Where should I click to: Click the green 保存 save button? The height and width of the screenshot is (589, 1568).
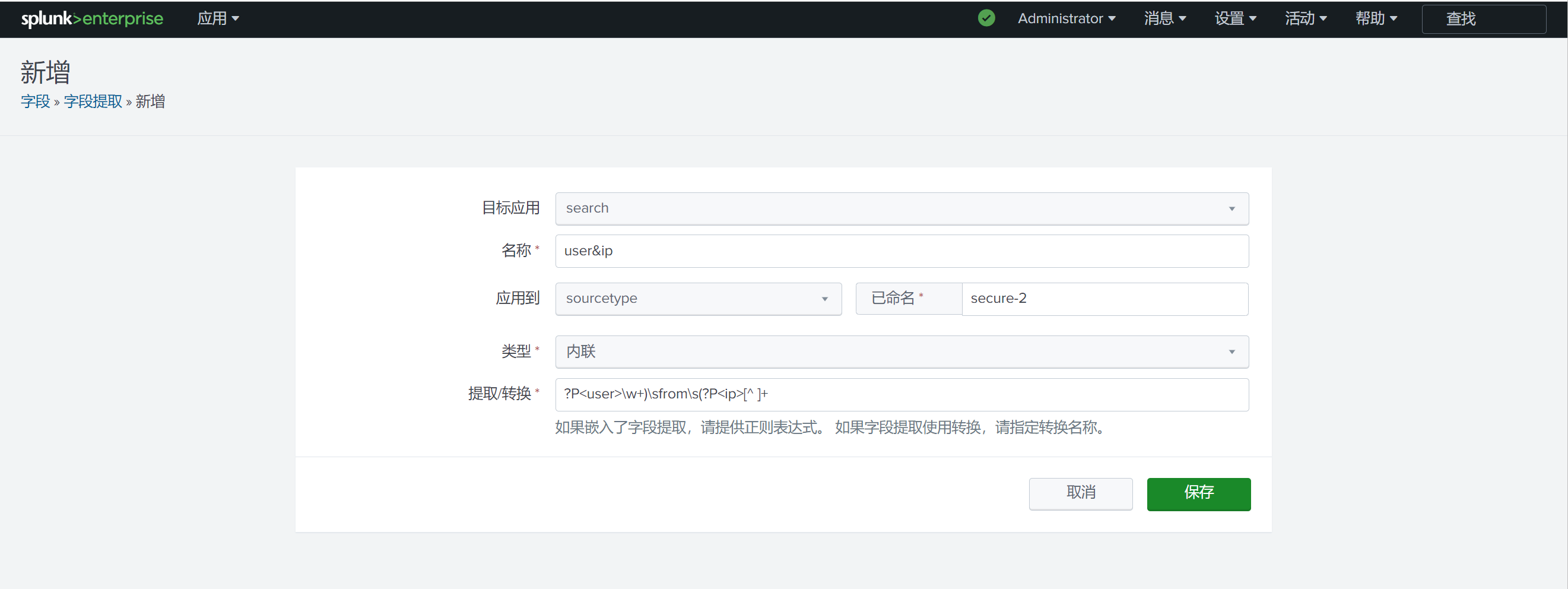click(x=1198, y=493)
